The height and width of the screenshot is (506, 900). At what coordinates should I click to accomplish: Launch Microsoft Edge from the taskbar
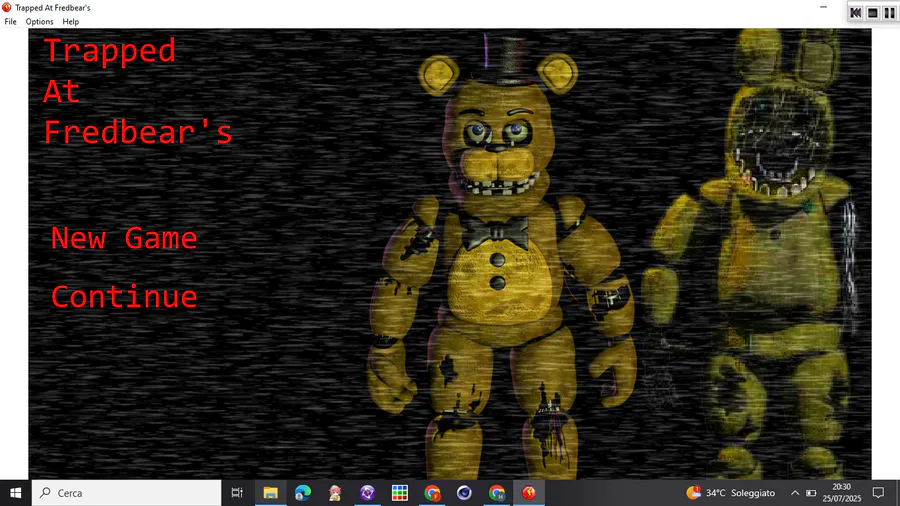coord(302,493)
